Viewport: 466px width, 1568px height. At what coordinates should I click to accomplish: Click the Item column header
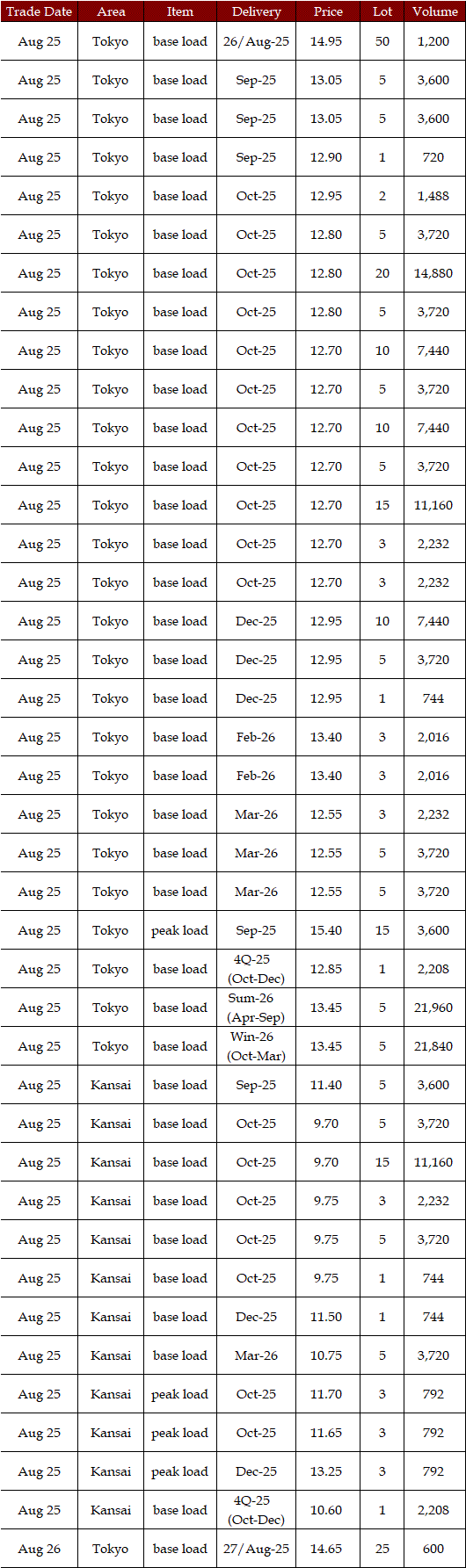point(180,11)
